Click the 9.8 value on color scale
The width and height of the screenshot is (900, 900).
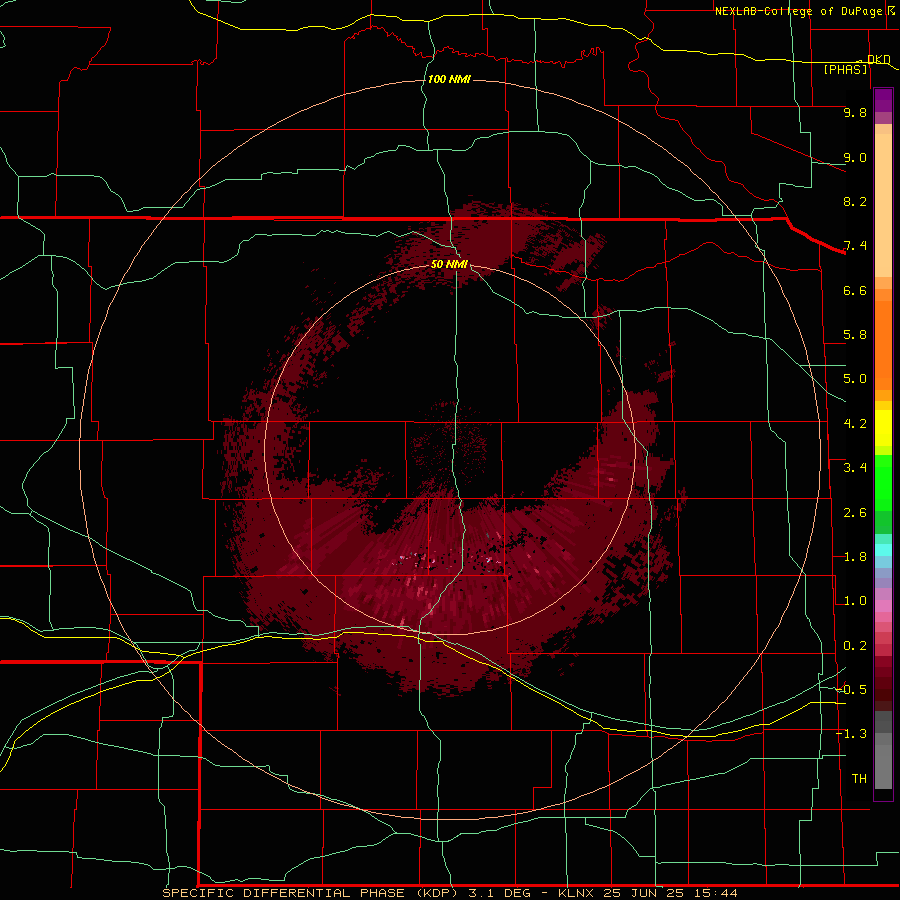point(855,112)
